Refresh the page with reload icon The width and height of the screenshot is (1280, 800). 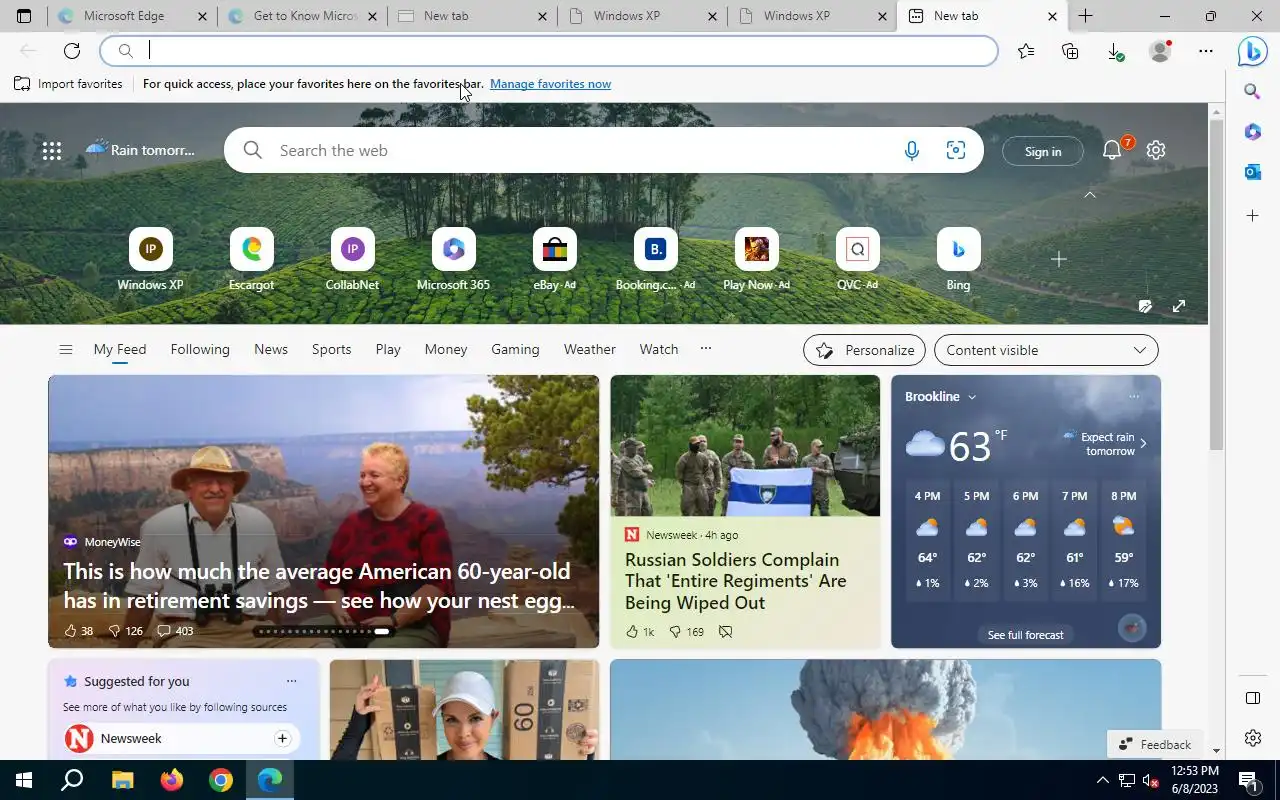pyautogui.click(x=72, y=51)
